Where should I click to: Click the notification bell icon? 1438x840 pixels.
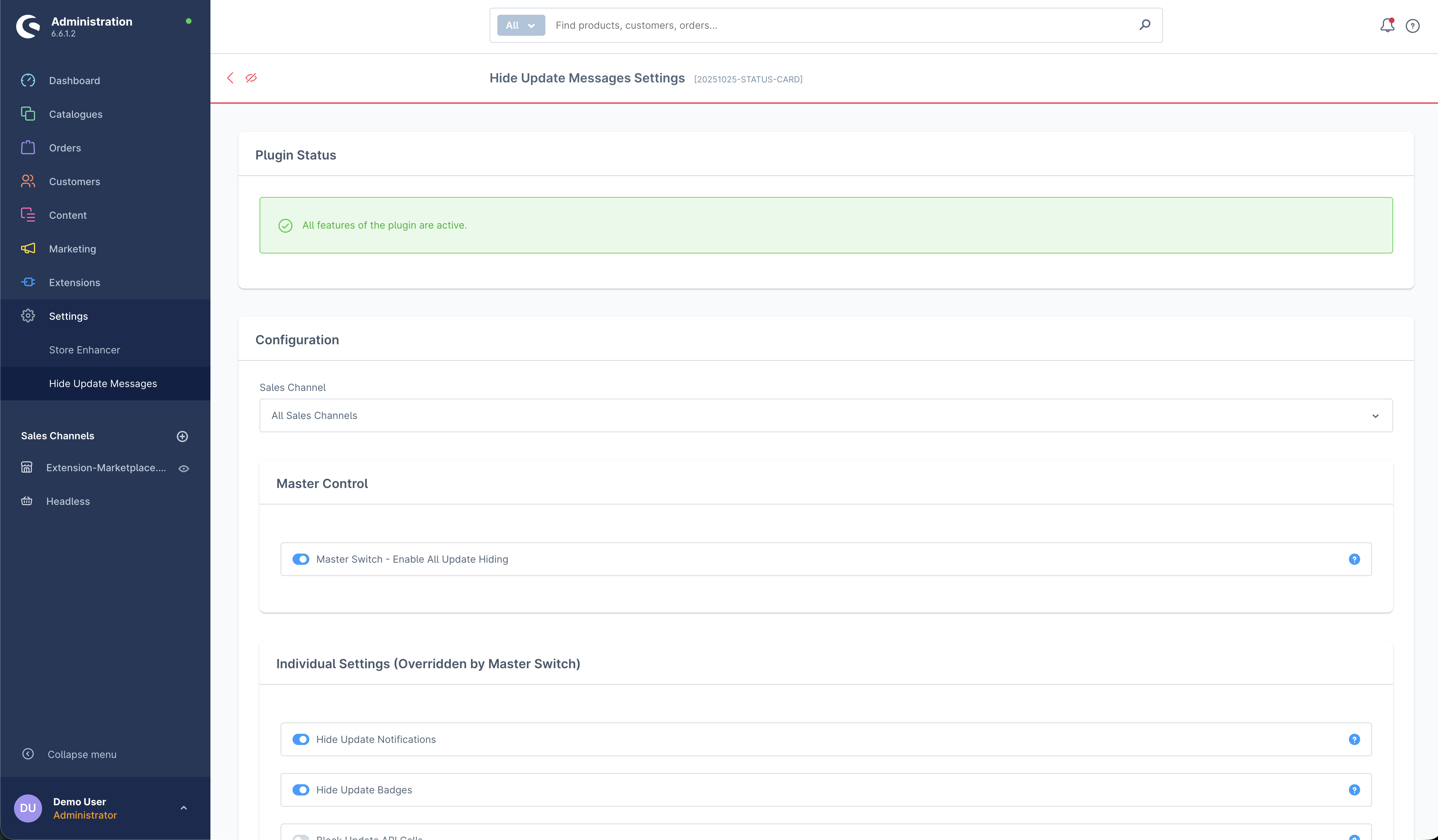click(x=1387, y=25)
